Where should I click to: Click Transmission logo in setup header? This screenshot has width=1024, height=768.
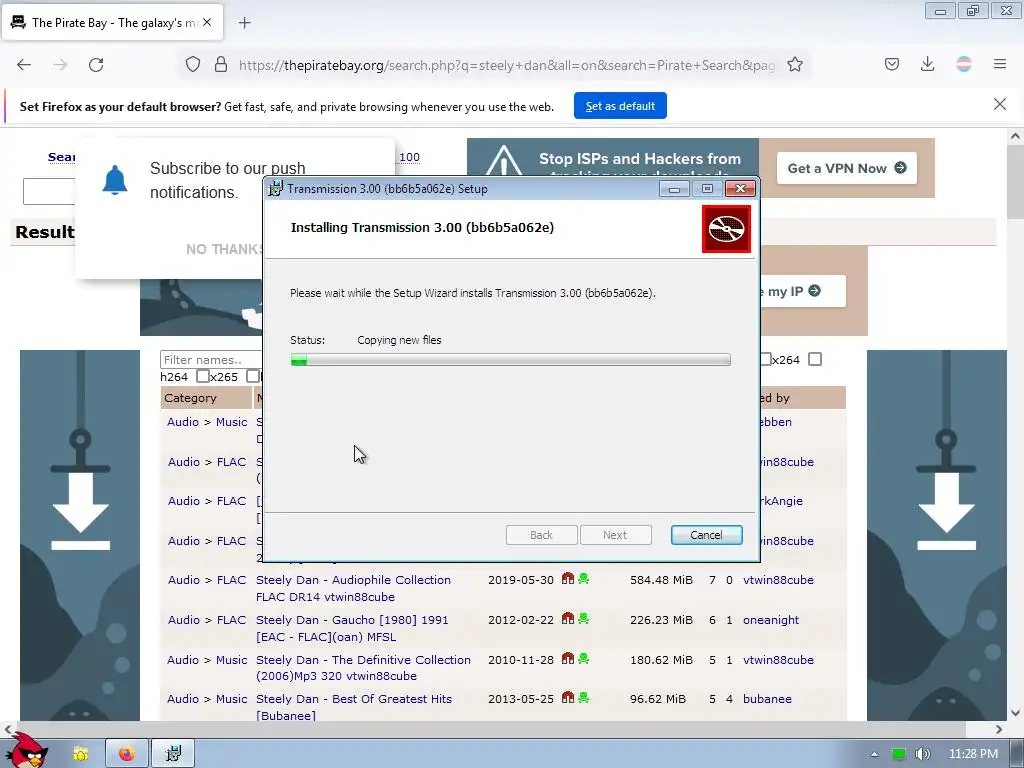point(726,229)
